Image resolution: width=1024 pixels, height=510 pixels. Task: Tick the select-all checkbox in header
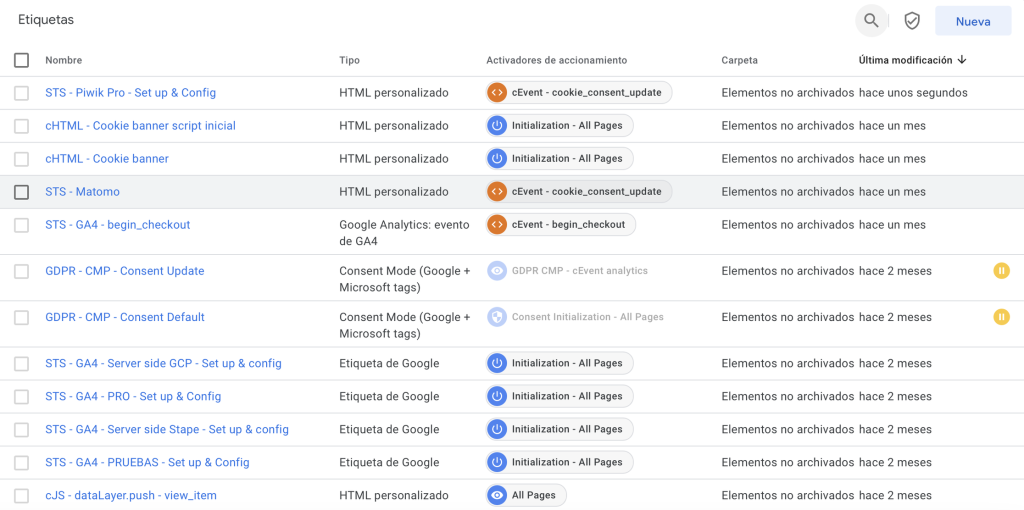coord(22,60)
